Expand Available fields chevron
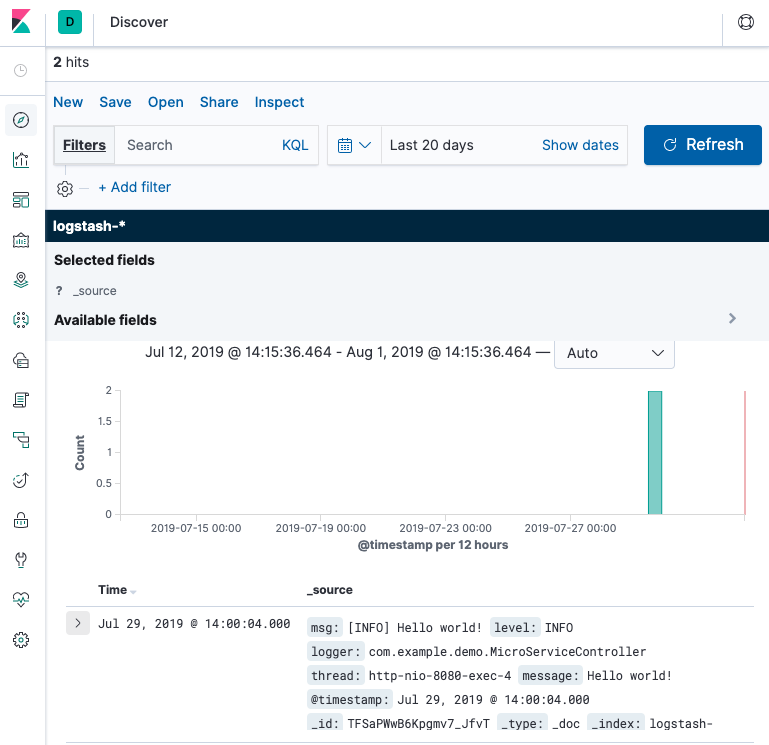769x745 pixels. click(x=732, y=318)
